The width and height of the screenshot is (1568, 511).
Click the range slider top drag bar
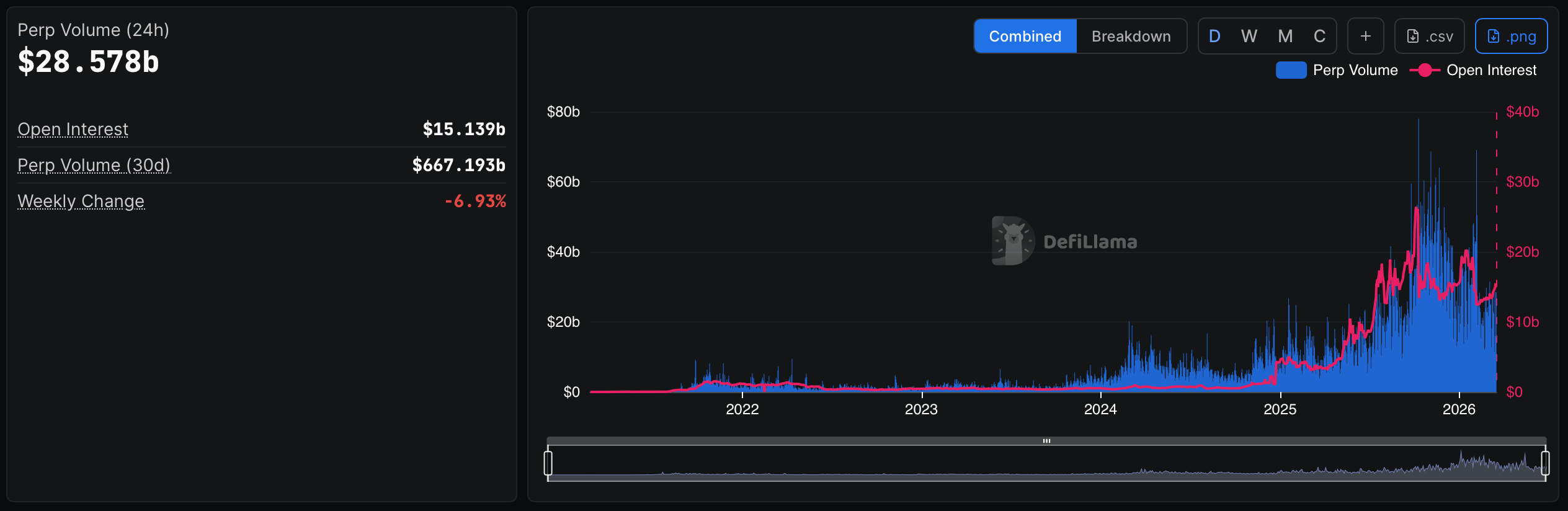(1046, 441)
